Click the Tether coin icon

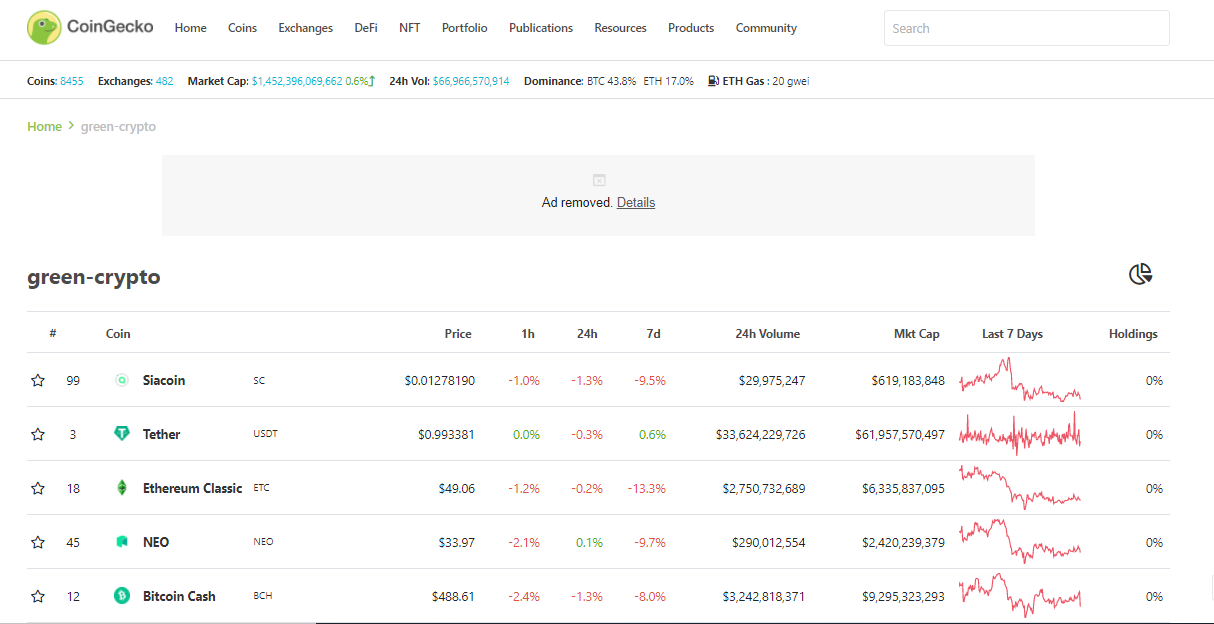tap(122, 434)
